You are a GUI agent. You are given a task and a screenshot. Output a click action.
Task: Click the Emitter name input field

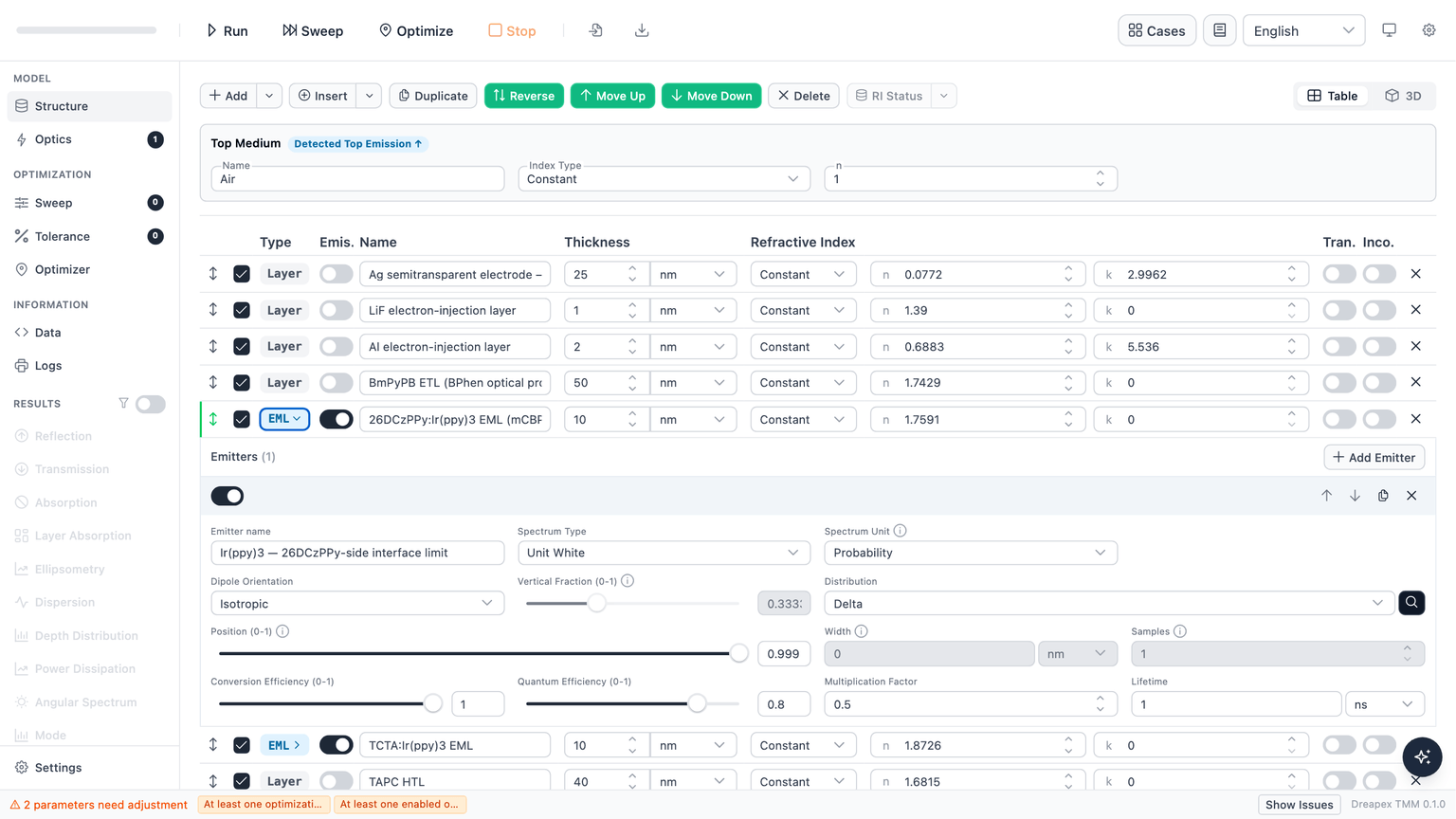[356, 553]
